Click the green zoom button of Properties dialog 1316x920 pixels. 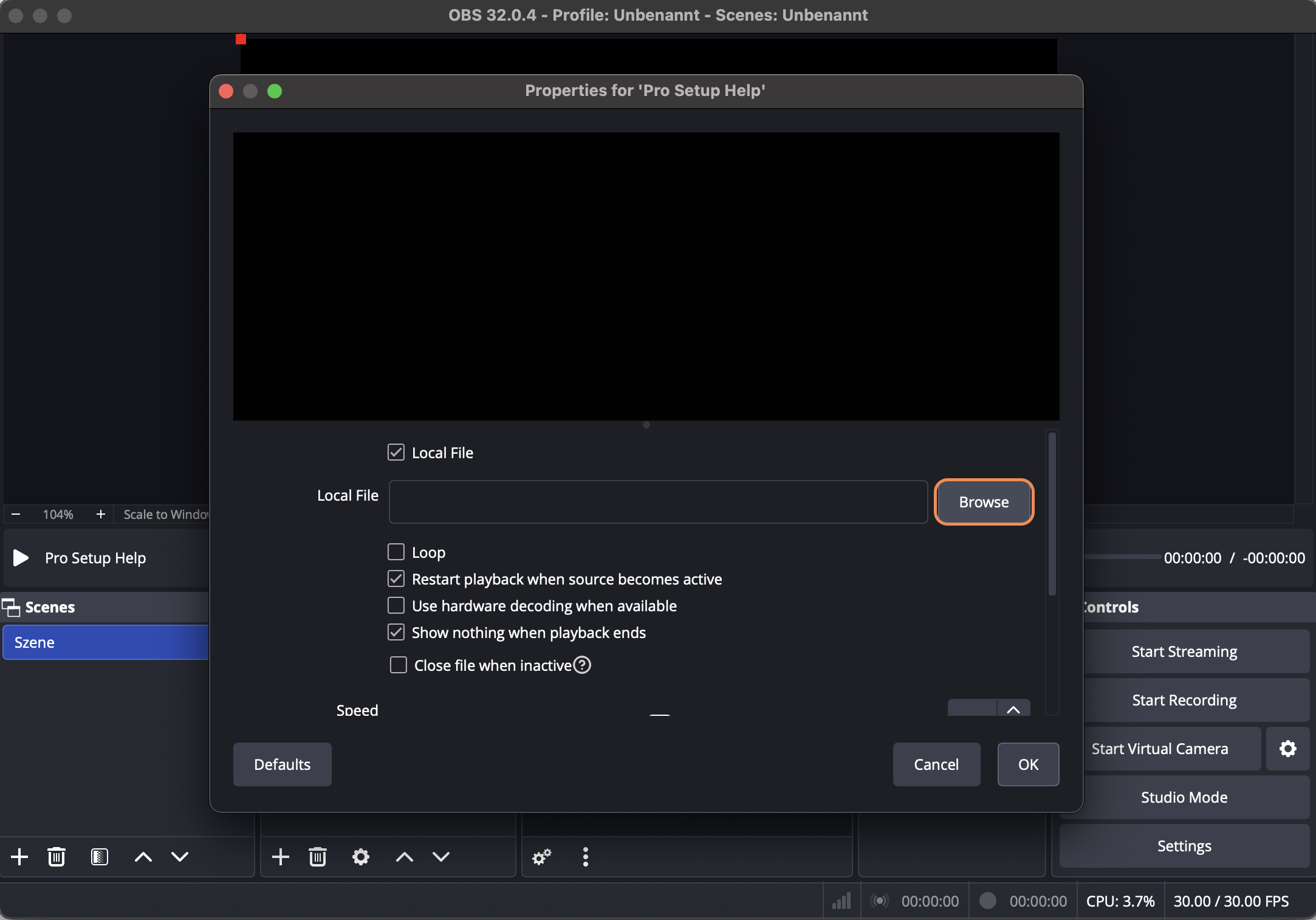click(x=275, y=91)
